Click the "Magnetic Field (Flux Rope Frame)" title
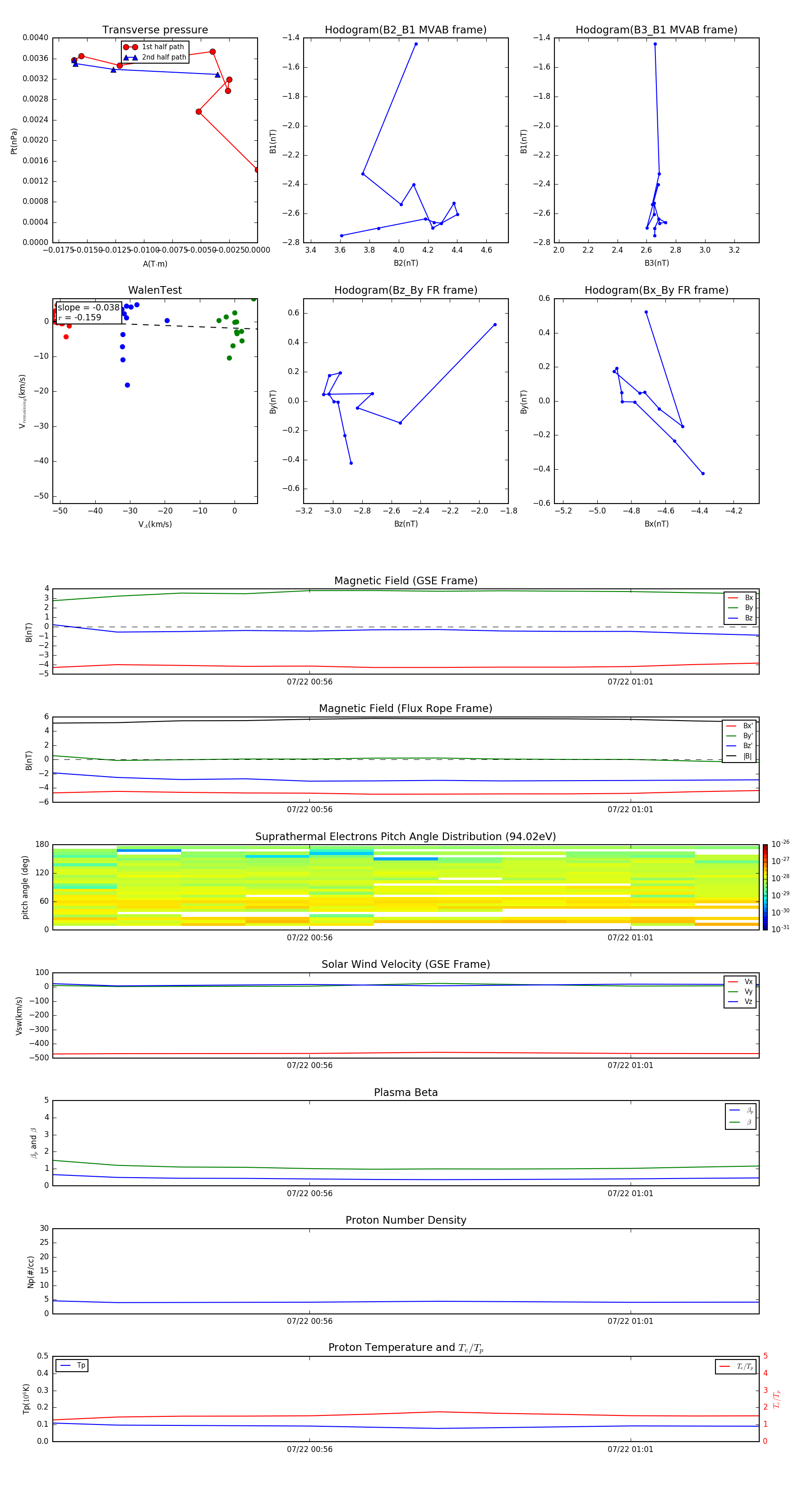This screenshot has width=812, height=1489. tap(406, 709)
